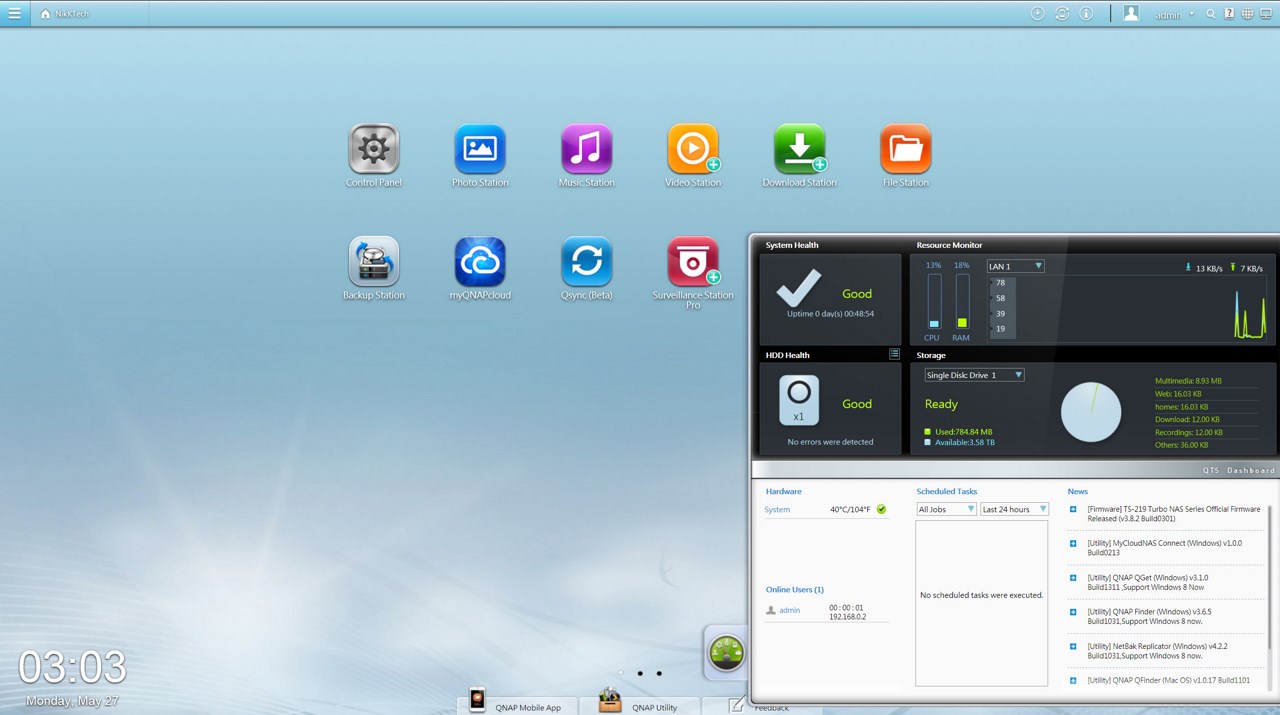Launch Backup Station
This screenshot has height=715, width=1280.
[x=374, y=262]
